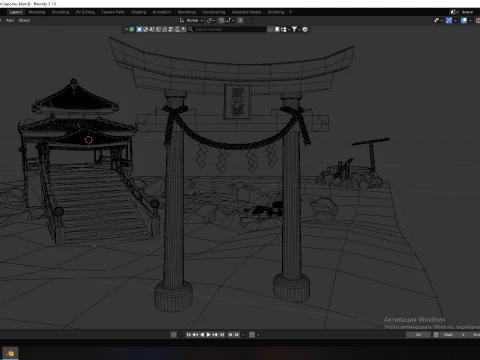
Task: Switch to the Sculpting workspace tab
Action: click(60, 12)
